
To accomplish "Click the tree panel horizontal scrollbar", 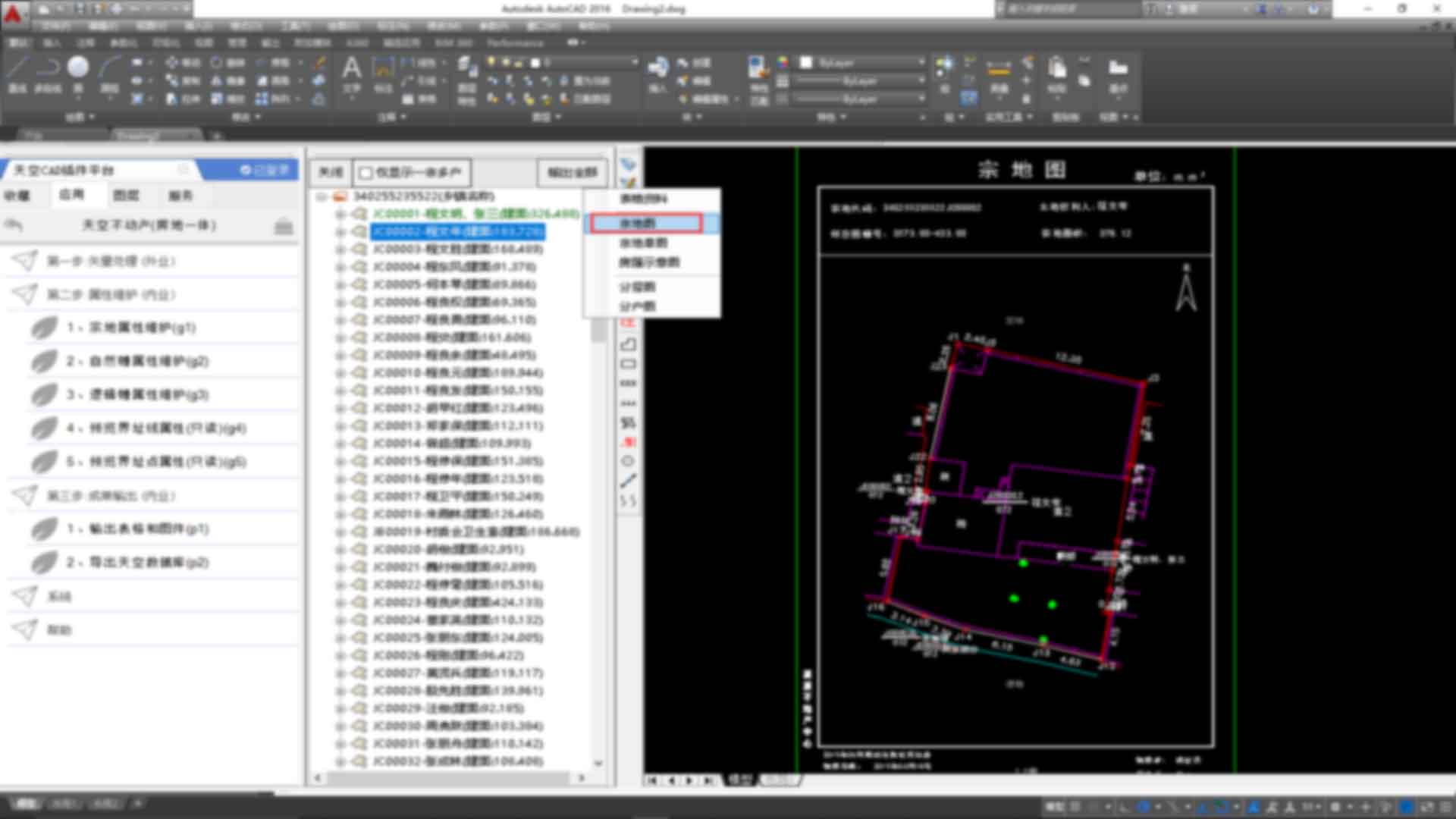I will click(449, 778).
